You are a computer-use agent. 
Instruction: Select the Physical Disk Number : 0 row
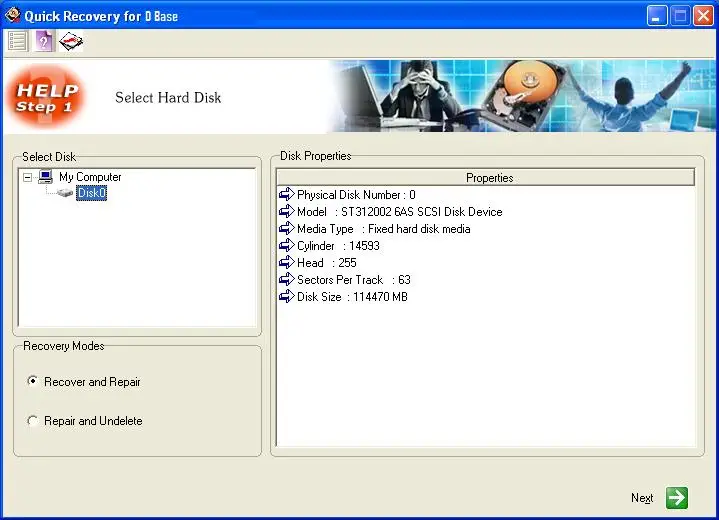pos(356,195)
